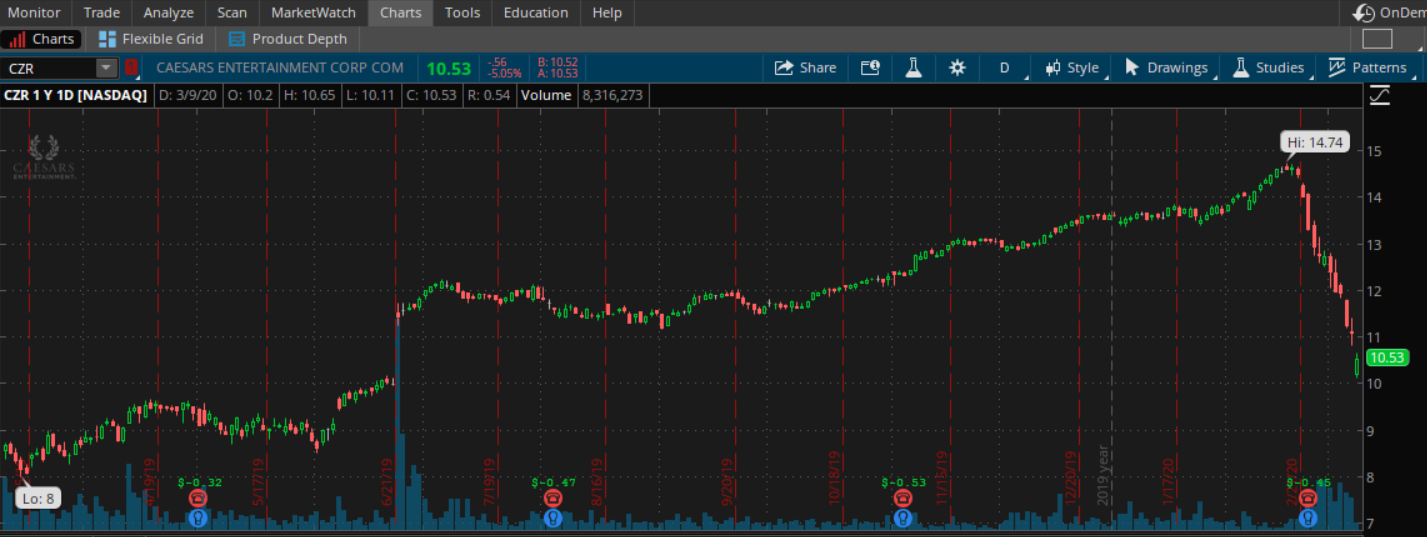Open the Product Depth sub-tab
Viewport: 1427px width, 537px height.
pos(288,39)
